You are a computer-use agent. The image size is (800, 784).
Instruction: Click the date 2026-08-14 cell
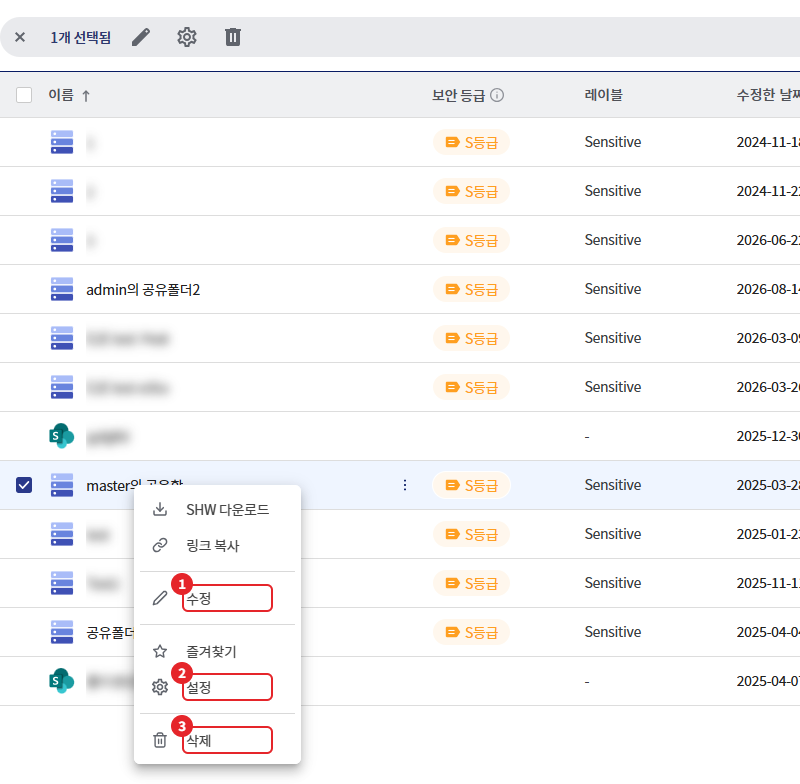(768, 289)
